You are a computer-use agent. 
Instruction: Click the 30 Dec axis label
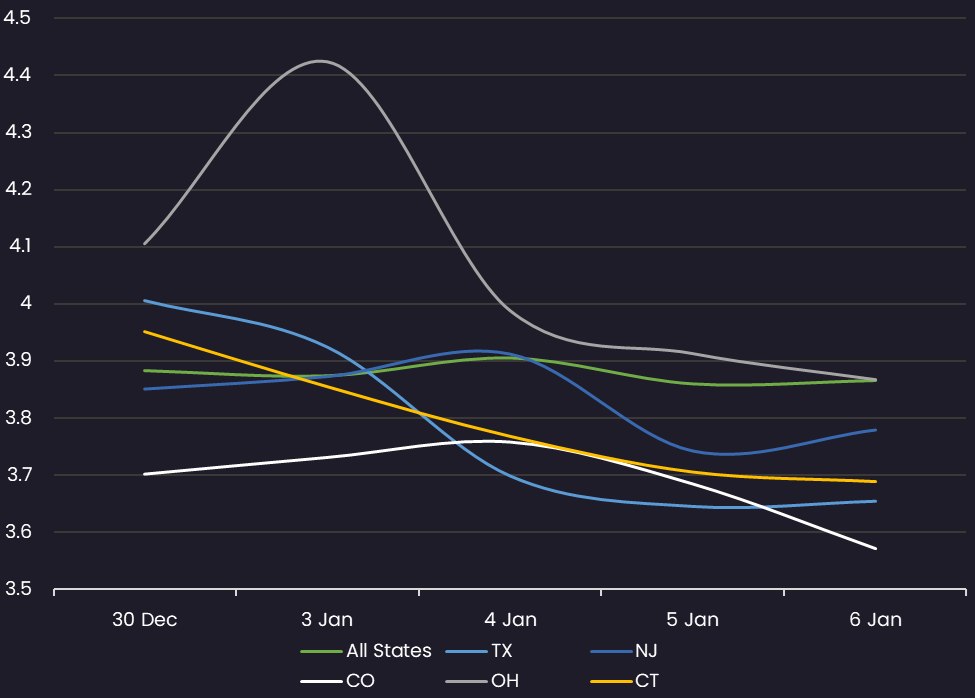[x=144, y=620]
